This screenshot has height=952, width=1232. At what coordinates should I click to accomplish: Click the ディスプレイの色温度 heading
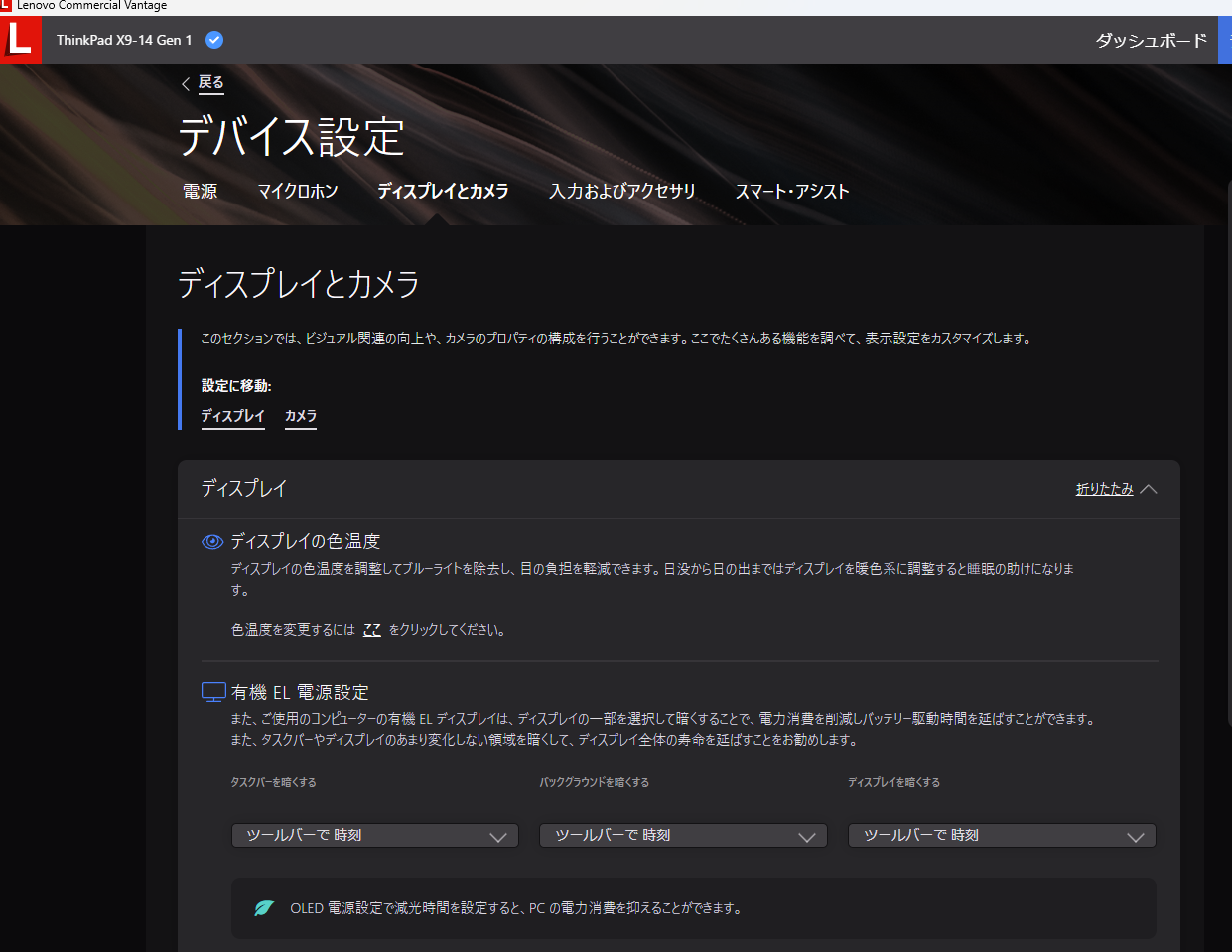coord(306,541)
